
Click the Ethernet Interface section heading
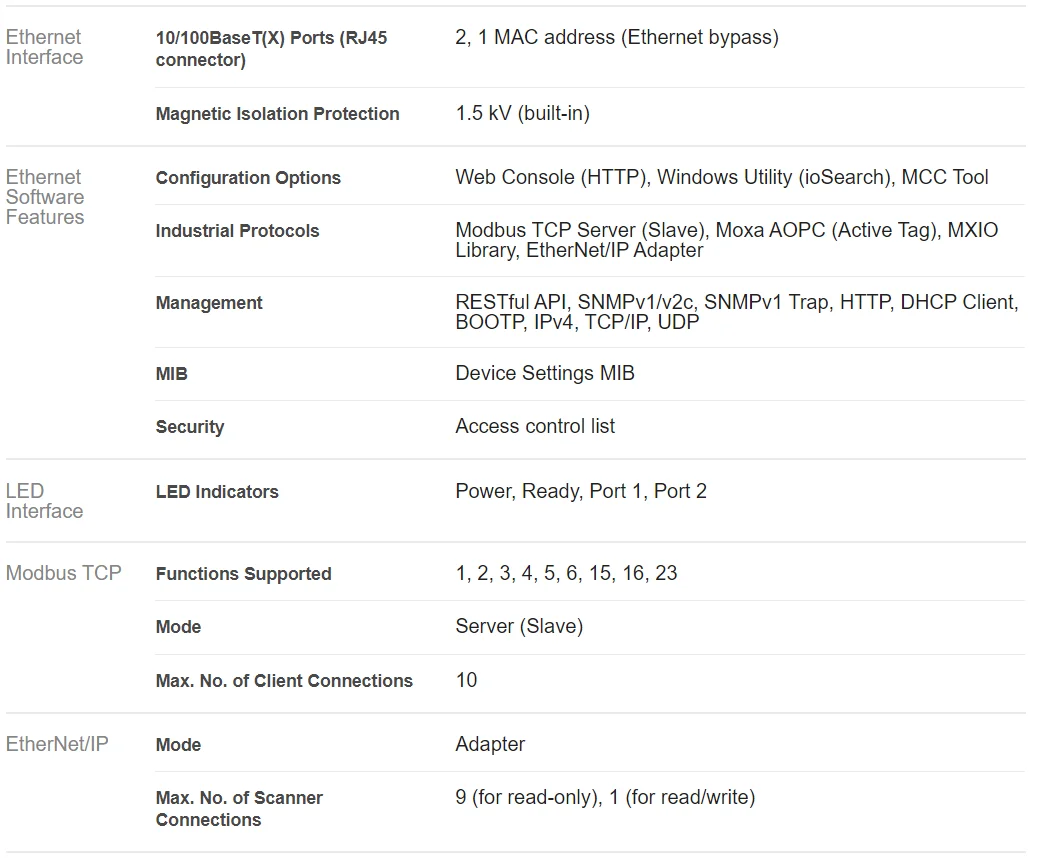point(44,47)
